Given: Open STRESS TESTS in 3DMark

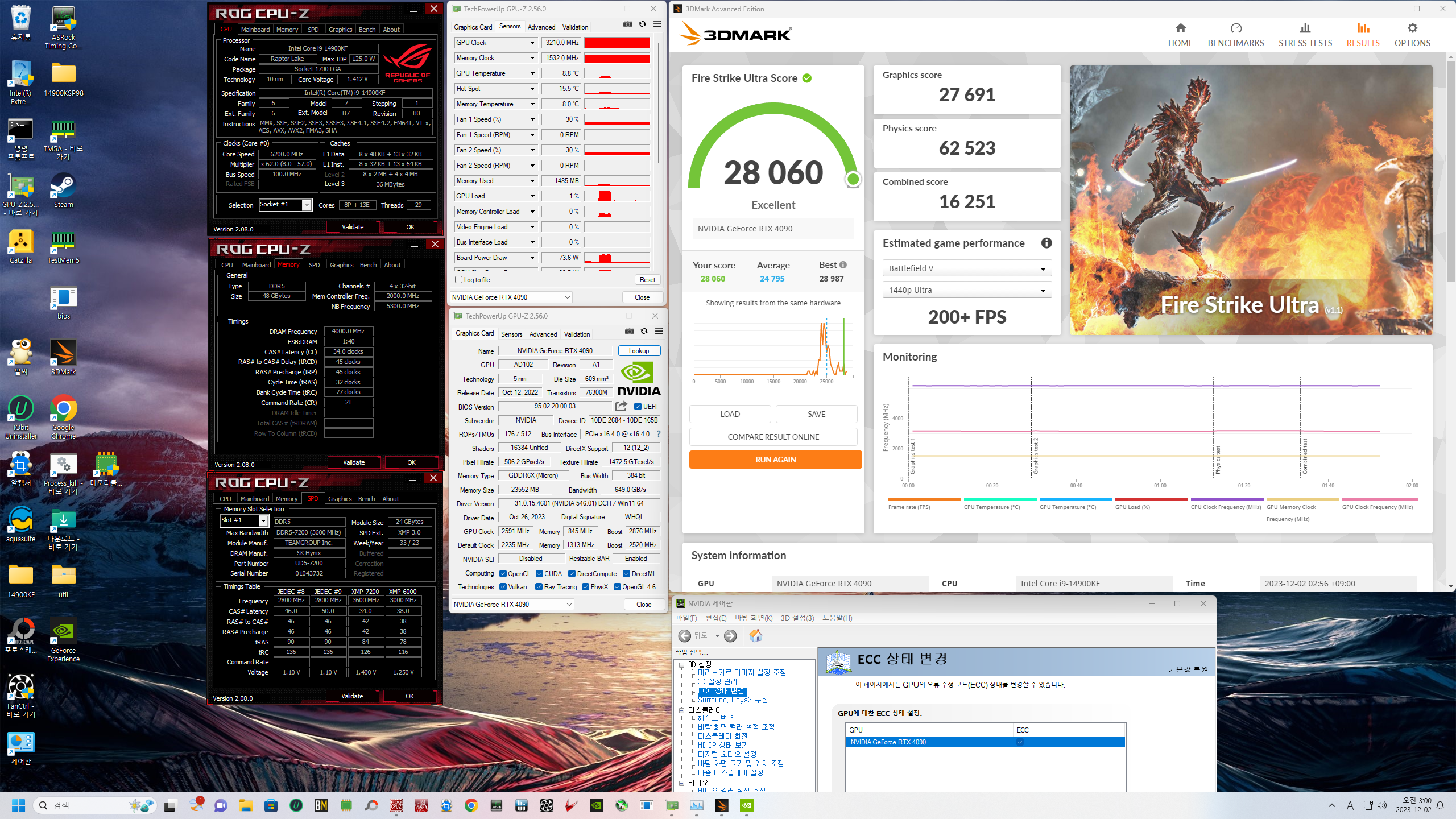Looking at the screenshot, I should (1305, 35).
